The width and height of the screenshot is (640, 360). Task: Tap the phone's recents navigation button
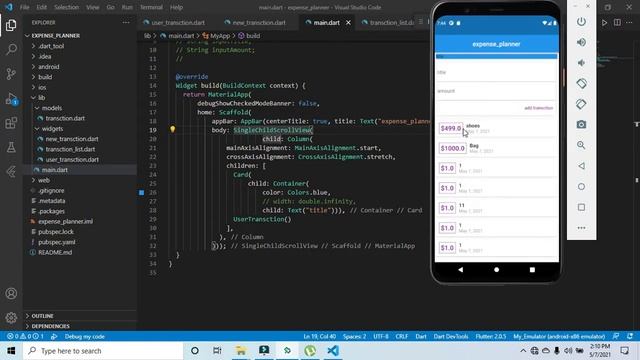coord(532,269)
